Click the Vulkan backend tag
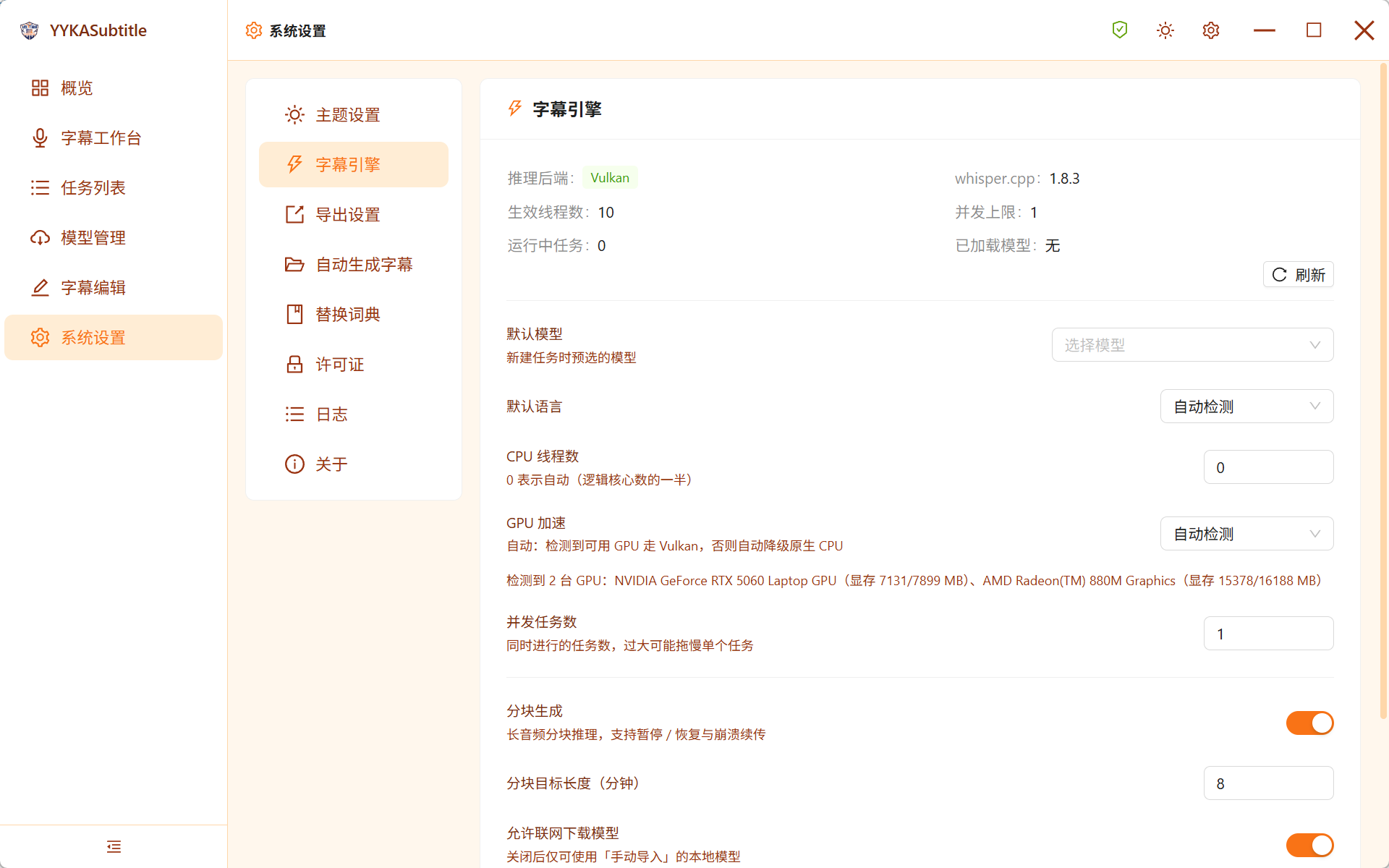Image resolution: width=1389 pixels, height=868 pixels. tap(610, 178)
